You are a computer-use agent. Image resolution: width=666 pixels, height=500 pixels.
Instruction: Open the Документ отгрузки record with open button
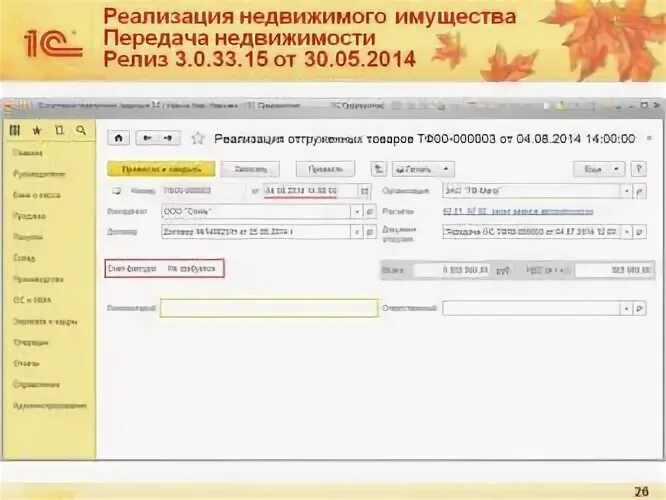pyautogui.click(x=640, y=232)
